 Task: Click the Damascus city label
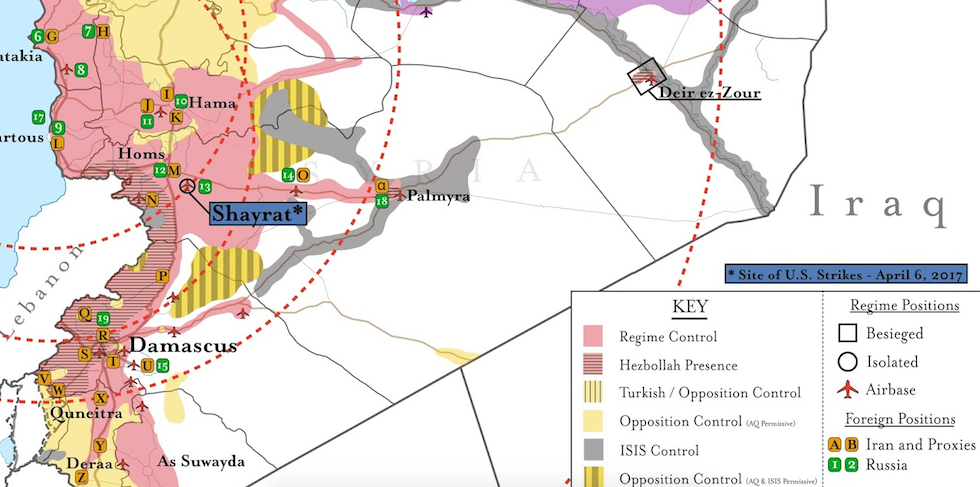[184, 346]
